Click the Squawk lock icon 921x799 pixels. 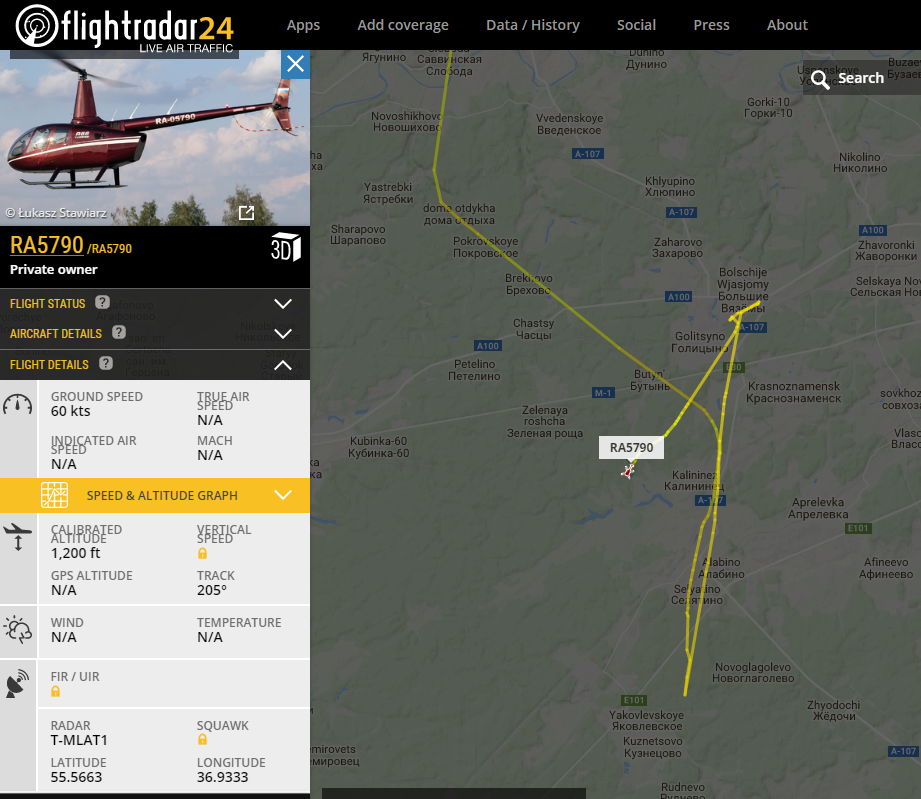point(202,739)
